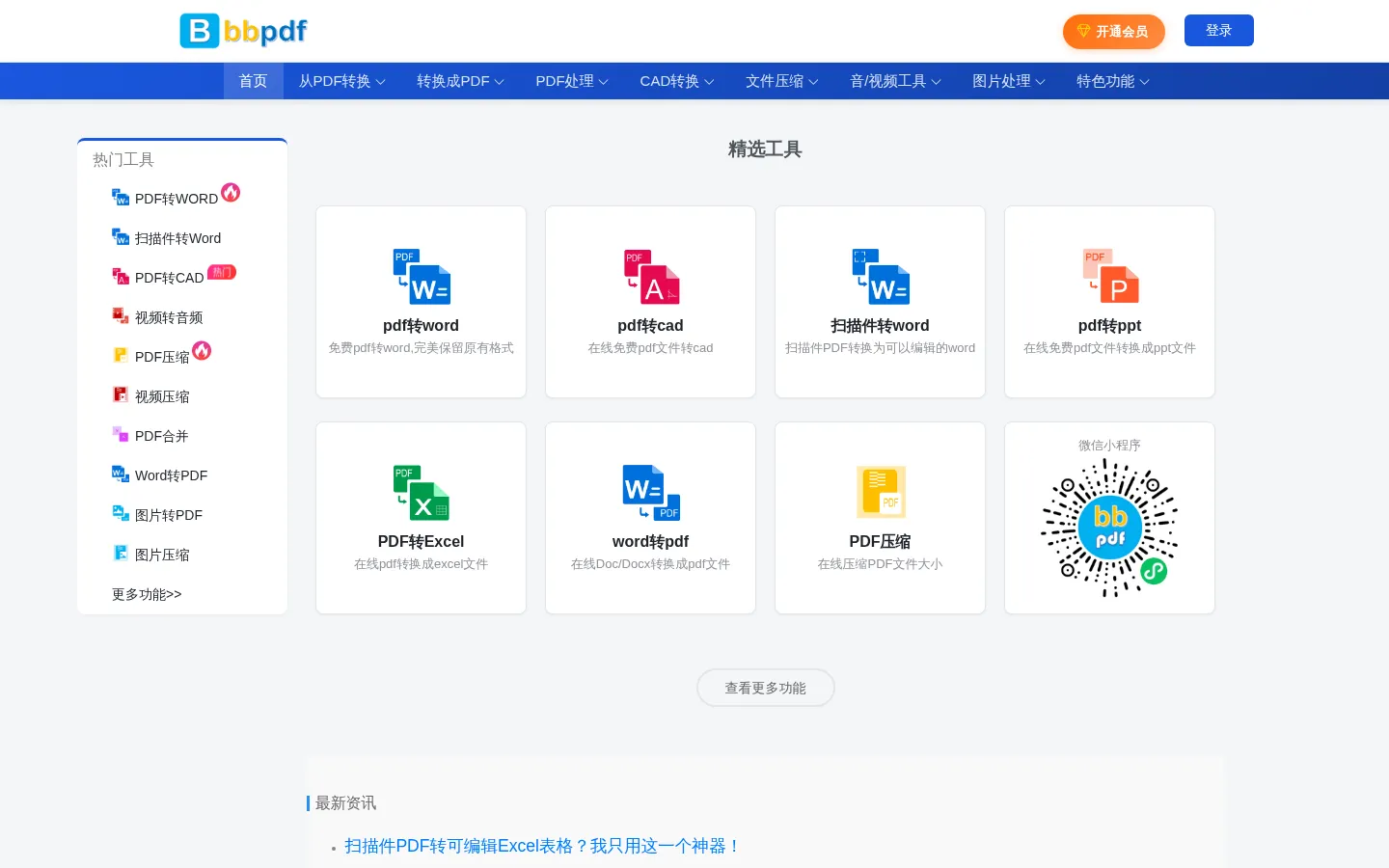1389x868 pixels.
Task: Click the bbpdf logo
Action: coord(243,31)
